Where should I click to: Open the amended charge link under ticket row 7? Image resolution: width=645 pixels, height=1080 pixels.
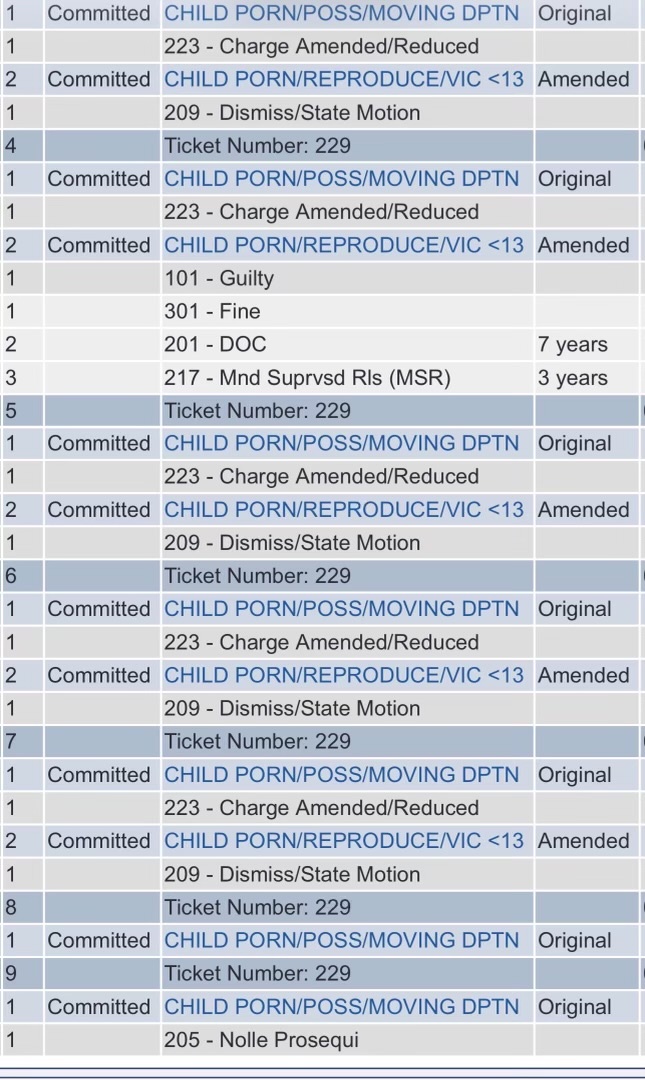pyautogui.click(x=343, y=841)
